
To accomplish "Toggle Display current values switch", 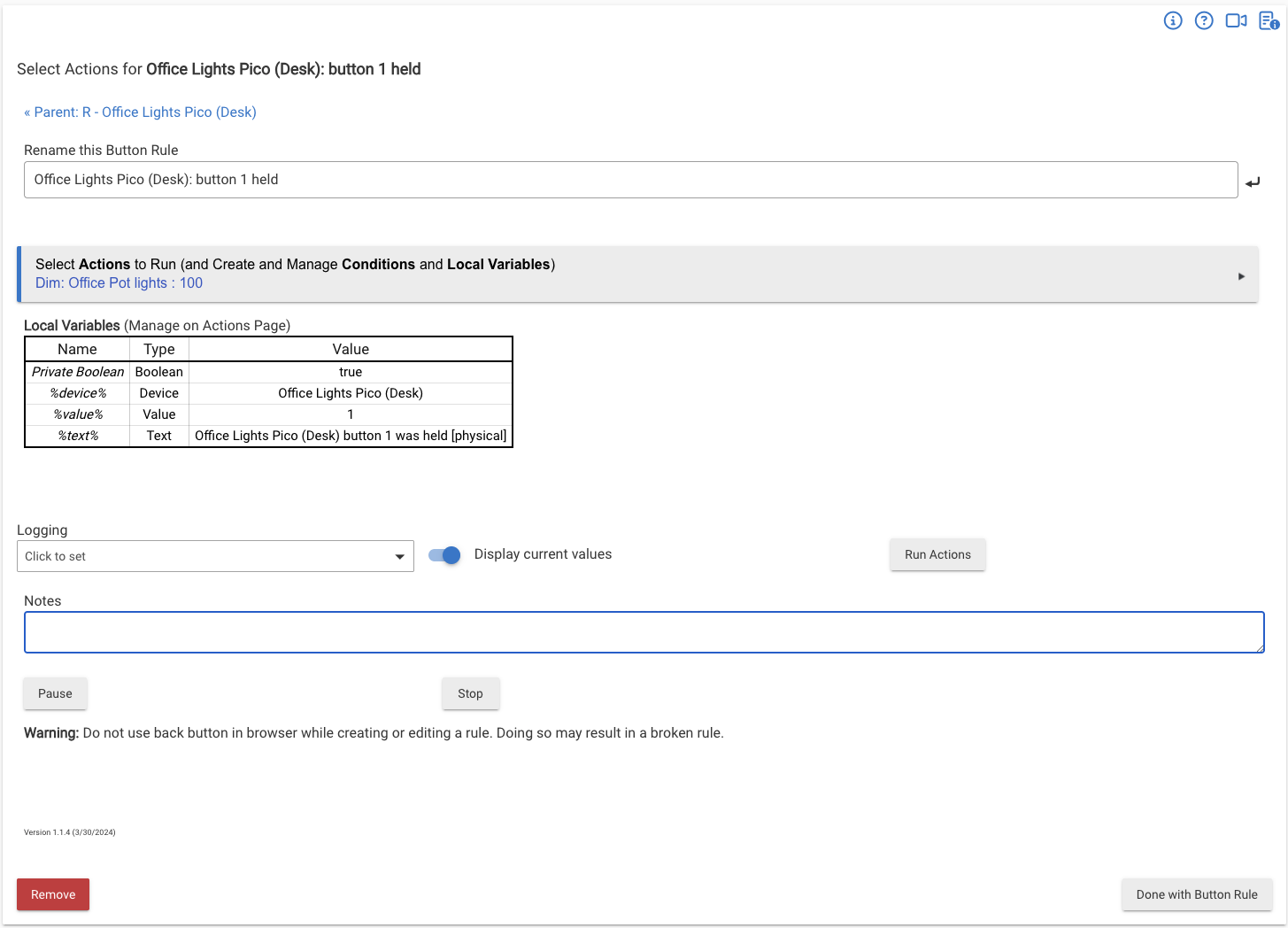I will coord(444,555).
